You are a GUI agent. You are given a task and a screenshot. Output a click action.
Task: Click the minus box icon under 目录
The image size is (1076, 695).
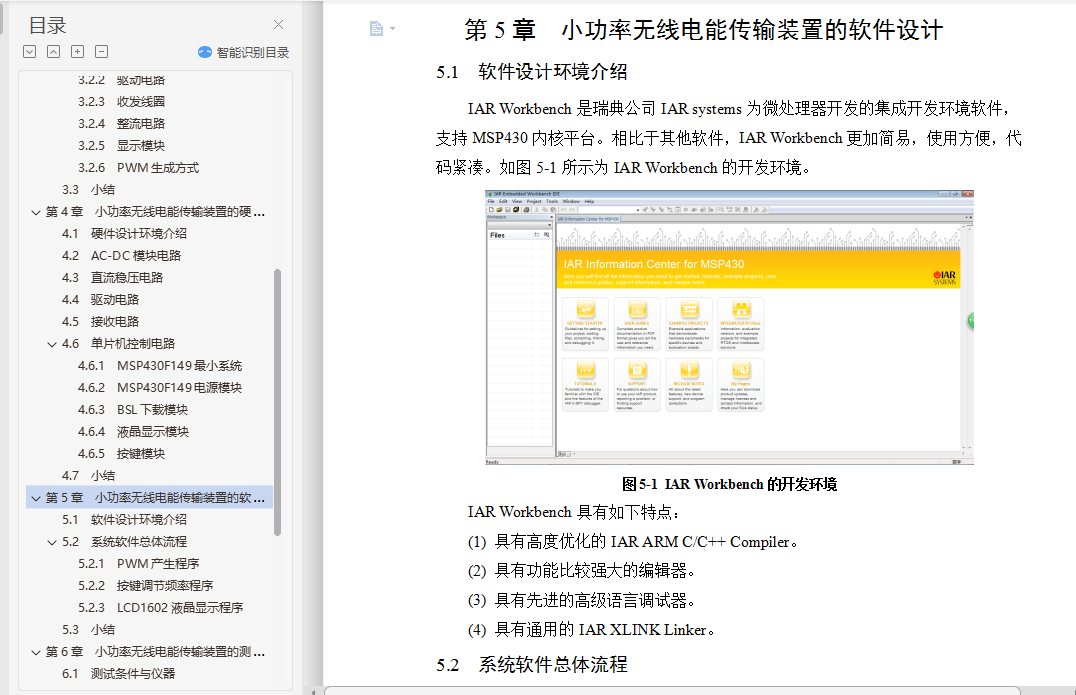(102, 51)
